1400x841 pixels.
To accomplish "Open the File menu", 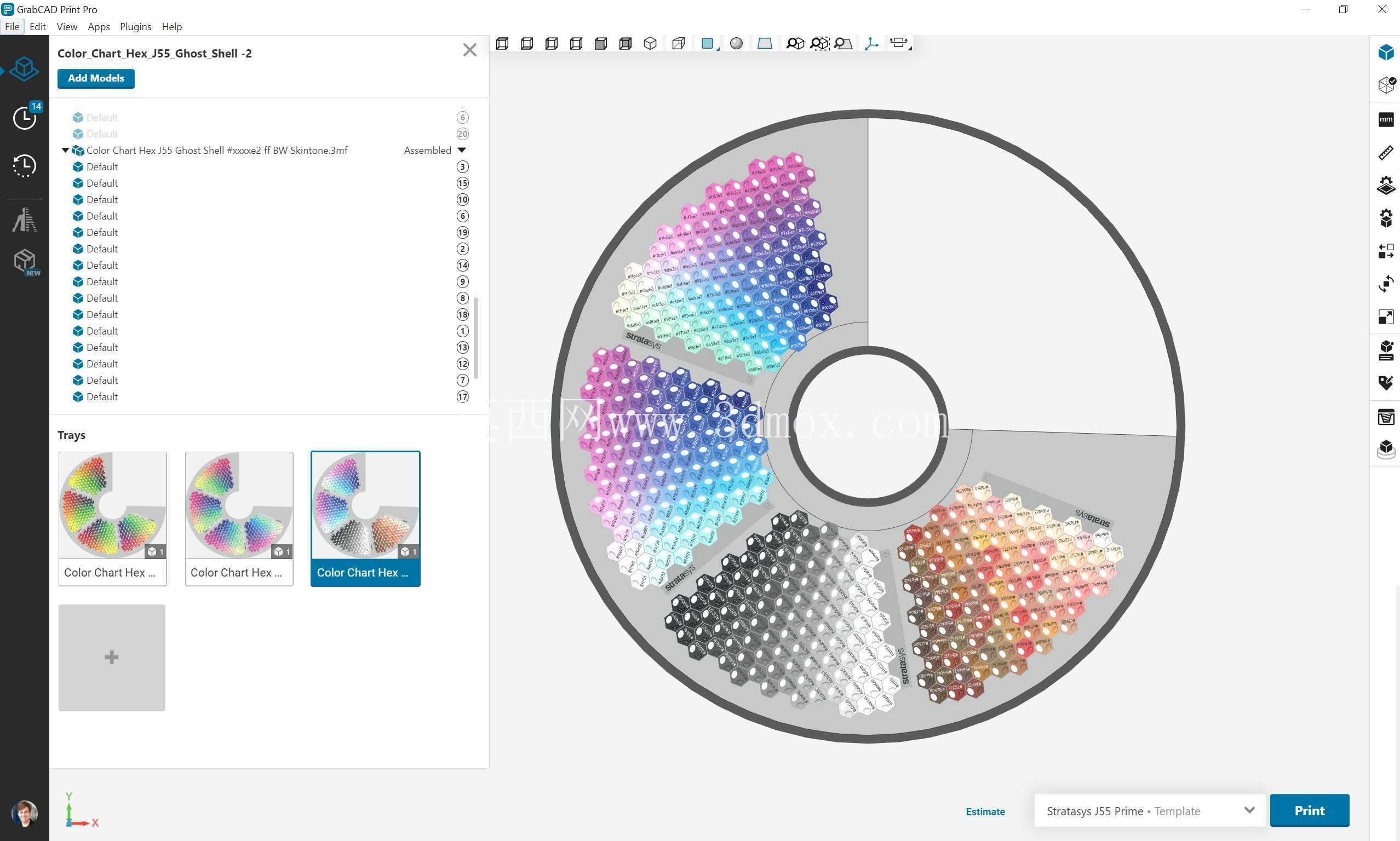I will tap(12, 27).
